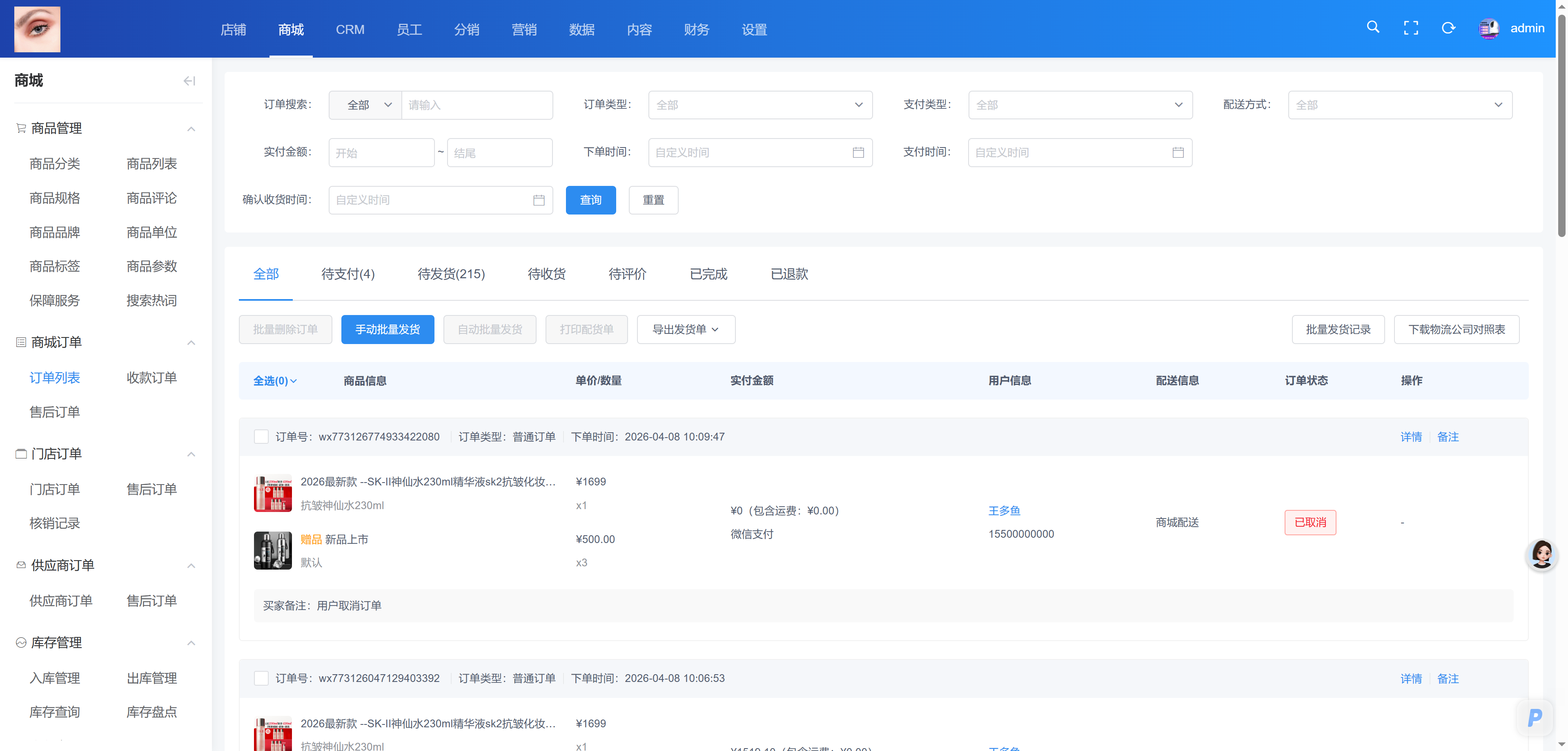The width and height of the screenshot is (1568, 751).
Task: Click the 查询 search button
Action: [x=590, y=200]
